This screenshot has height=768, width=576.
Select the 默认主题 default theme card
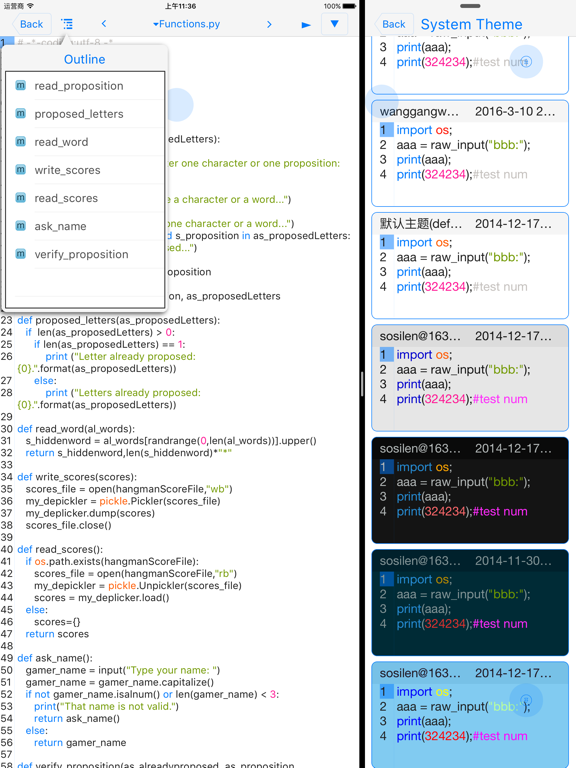470,265
